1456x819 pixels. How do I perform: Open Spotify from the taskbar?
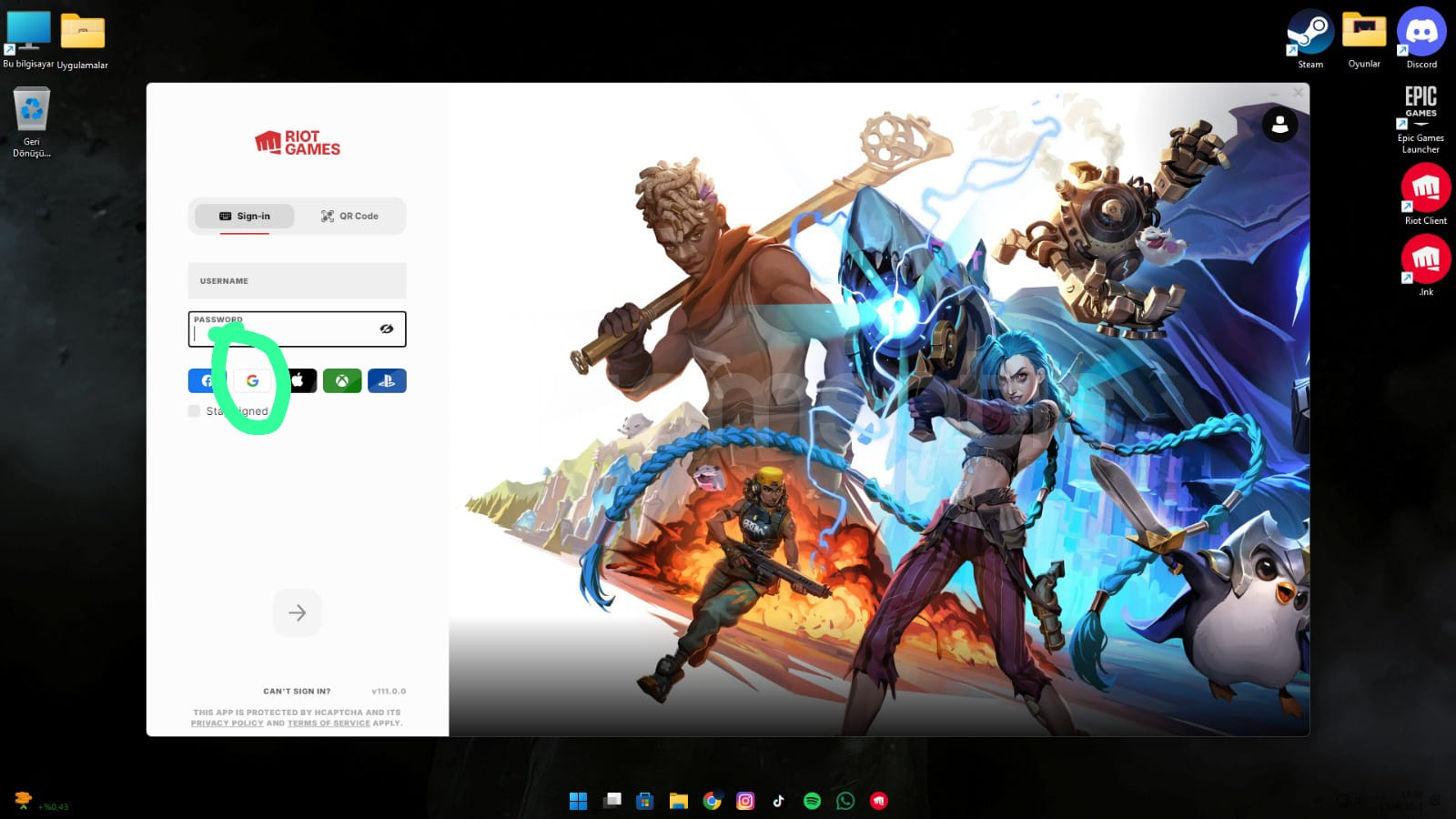click(x=812, y=801)
